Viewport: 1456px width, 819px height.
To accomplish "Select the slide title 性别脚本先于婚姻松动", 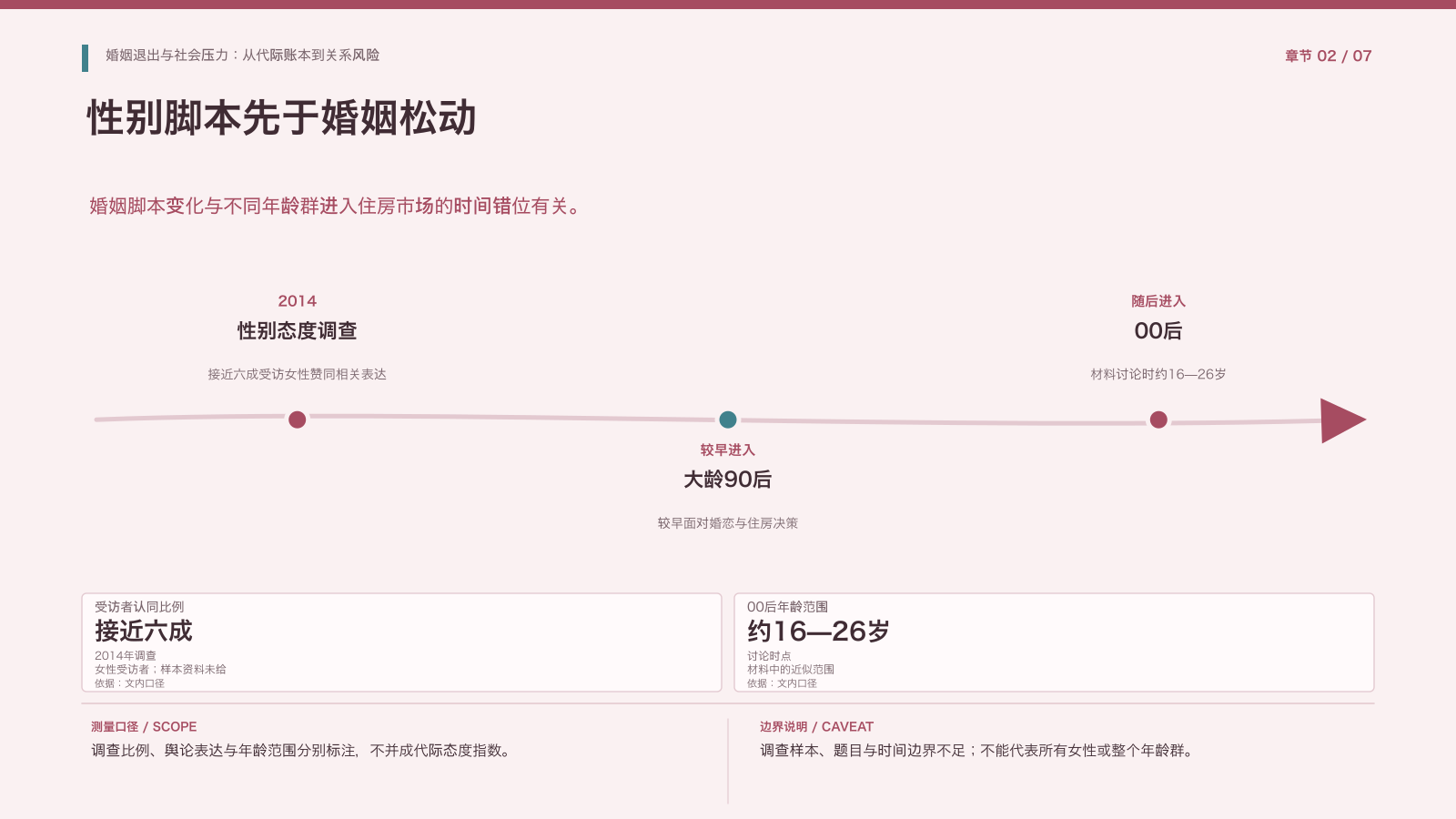I will [x=281, y=118].
